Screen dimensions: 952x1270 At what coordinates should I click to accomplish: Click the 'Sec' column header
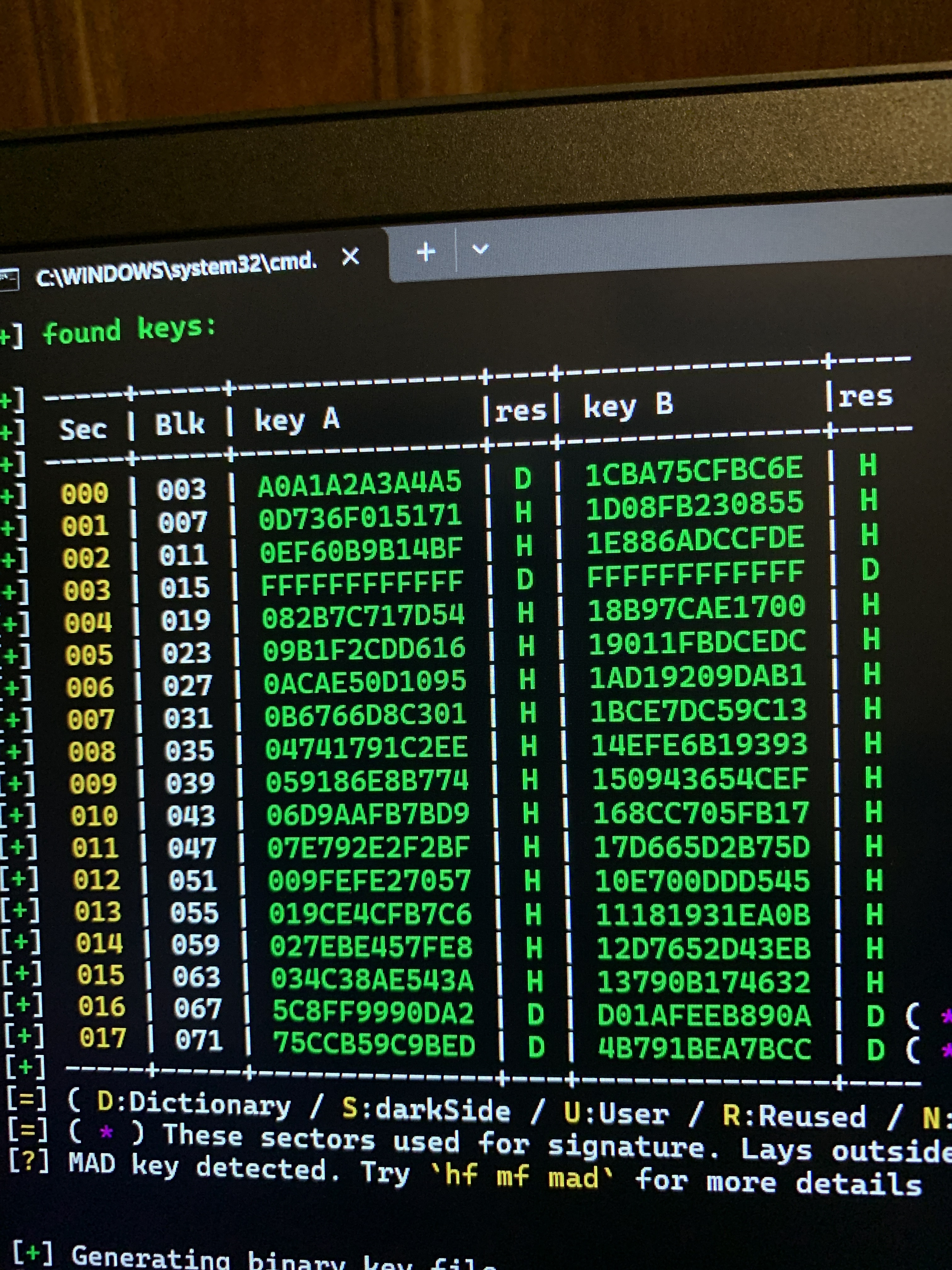click(83, 429)
